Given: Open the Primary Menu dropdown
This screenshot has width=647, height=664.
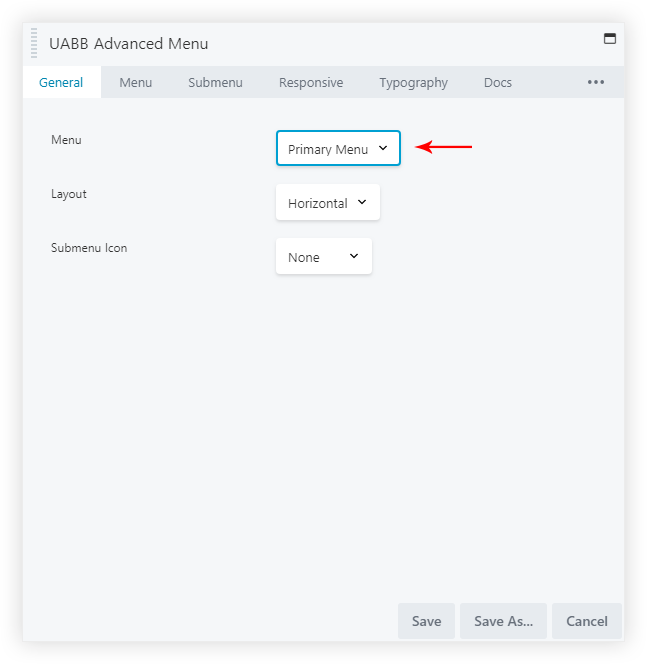Looking at the screenshot, I should (338, 149).
